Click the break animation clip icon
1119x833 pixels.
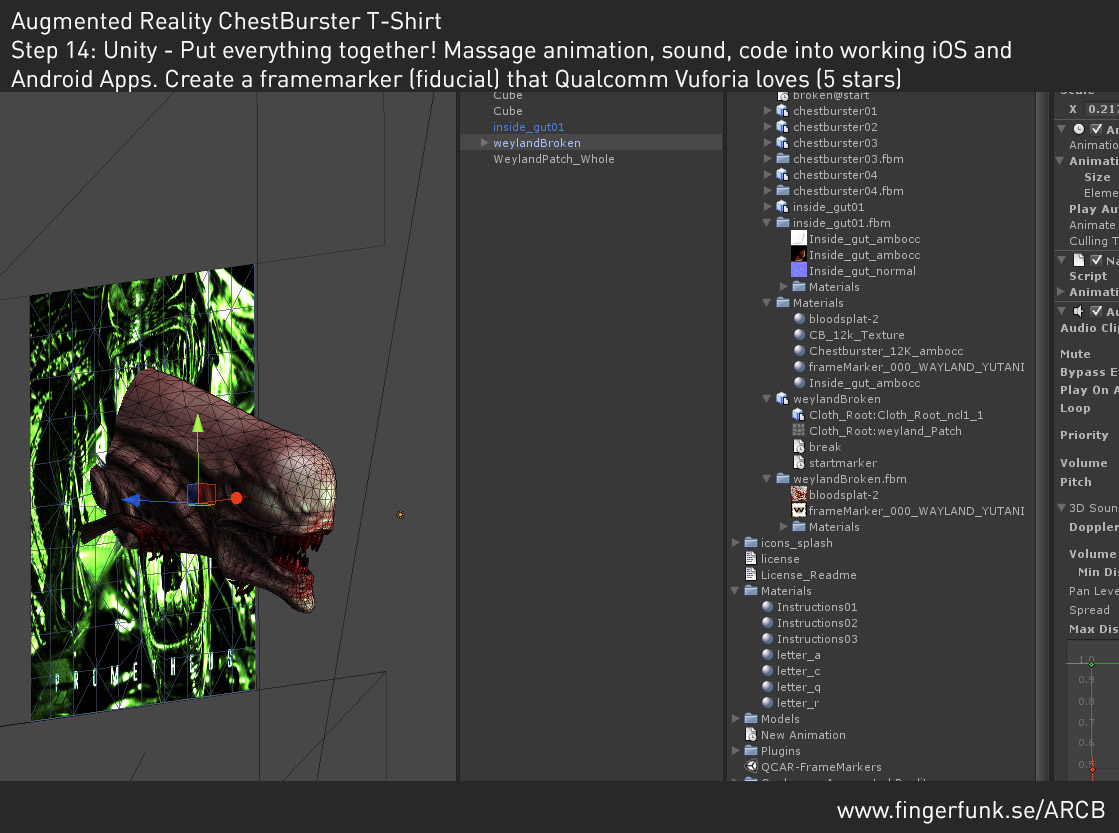(799, 447)
